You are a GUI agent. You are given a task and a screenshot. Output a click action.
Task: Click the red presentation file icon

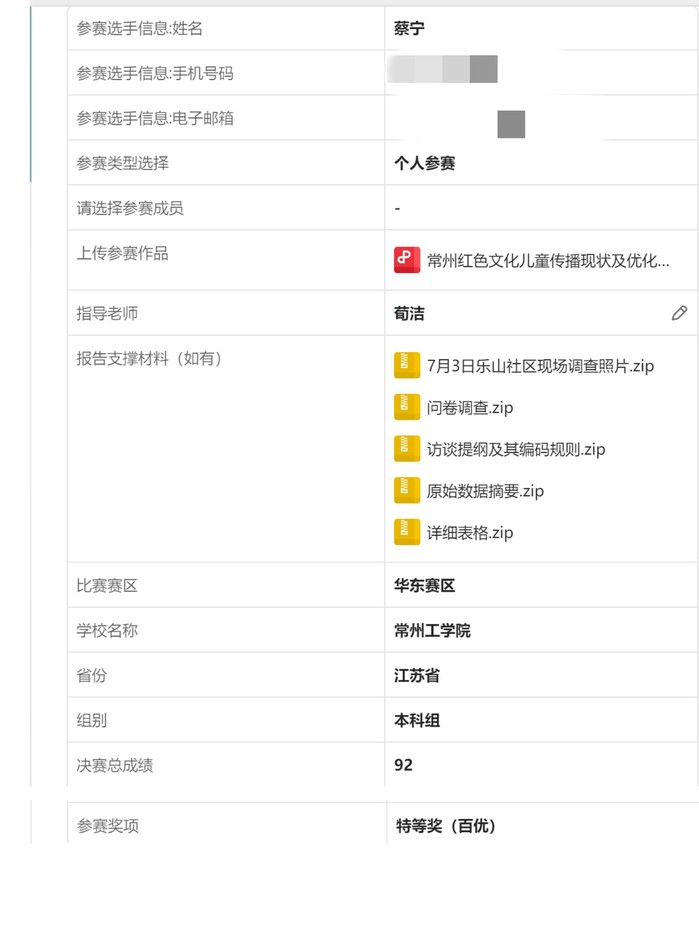(407, 260)
